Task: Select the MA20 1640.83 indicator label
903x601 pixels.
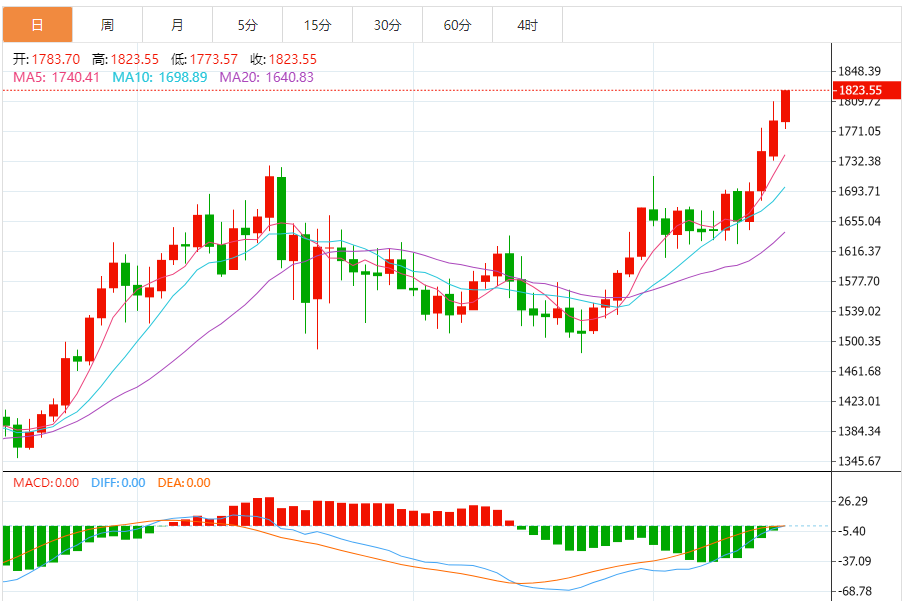Action: point(266,77)
